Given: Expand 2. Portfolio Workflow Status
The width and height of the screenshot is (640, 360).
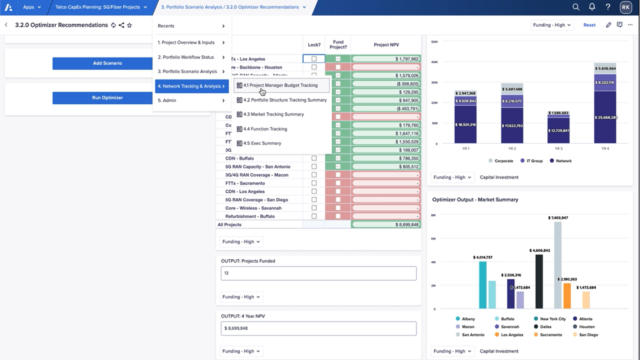Looking at the screenshot, I should click(191, 57).
